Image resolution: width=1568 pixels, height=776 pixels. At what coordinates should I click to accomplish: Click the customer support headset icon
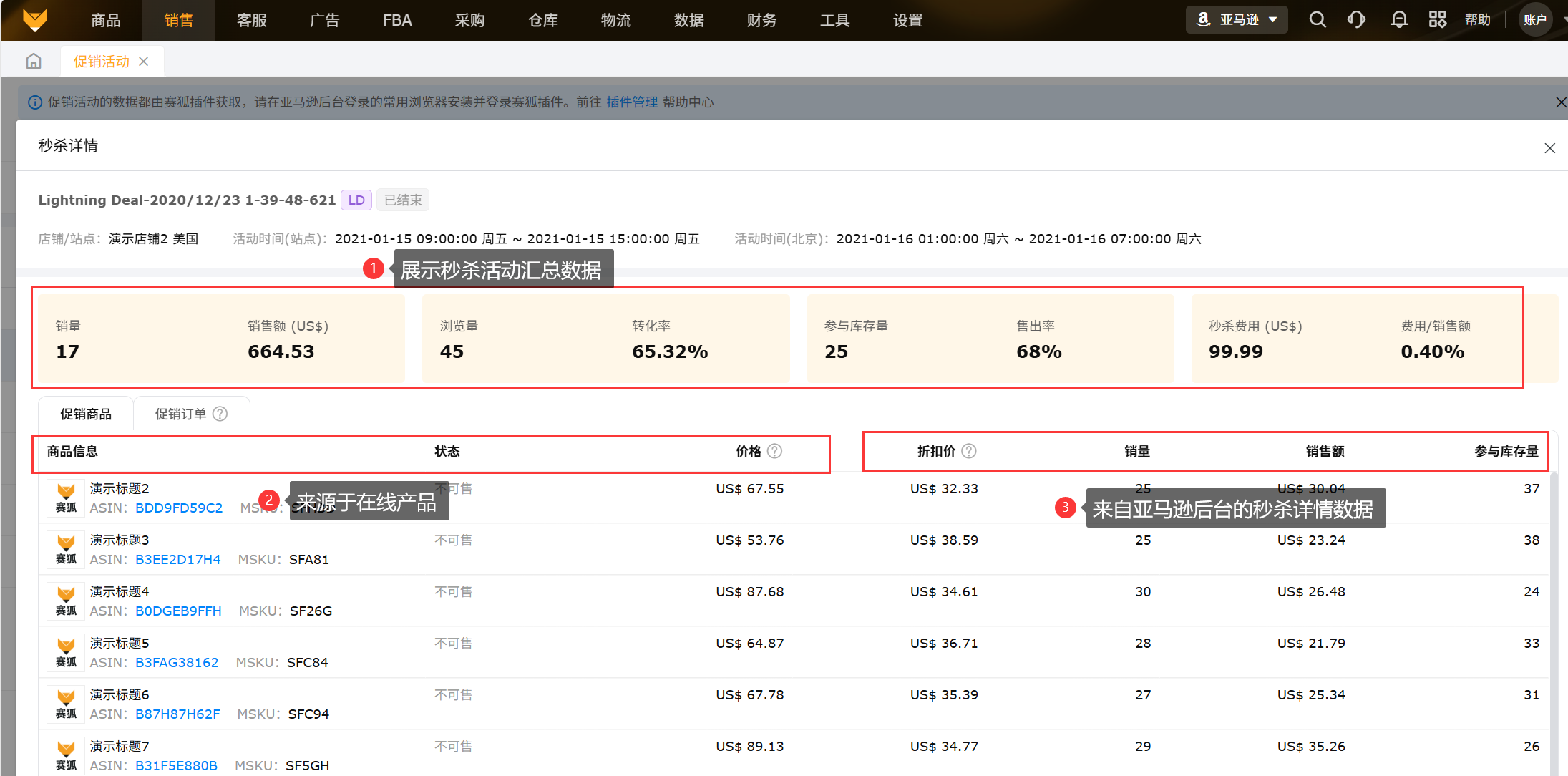point(1356,19)
